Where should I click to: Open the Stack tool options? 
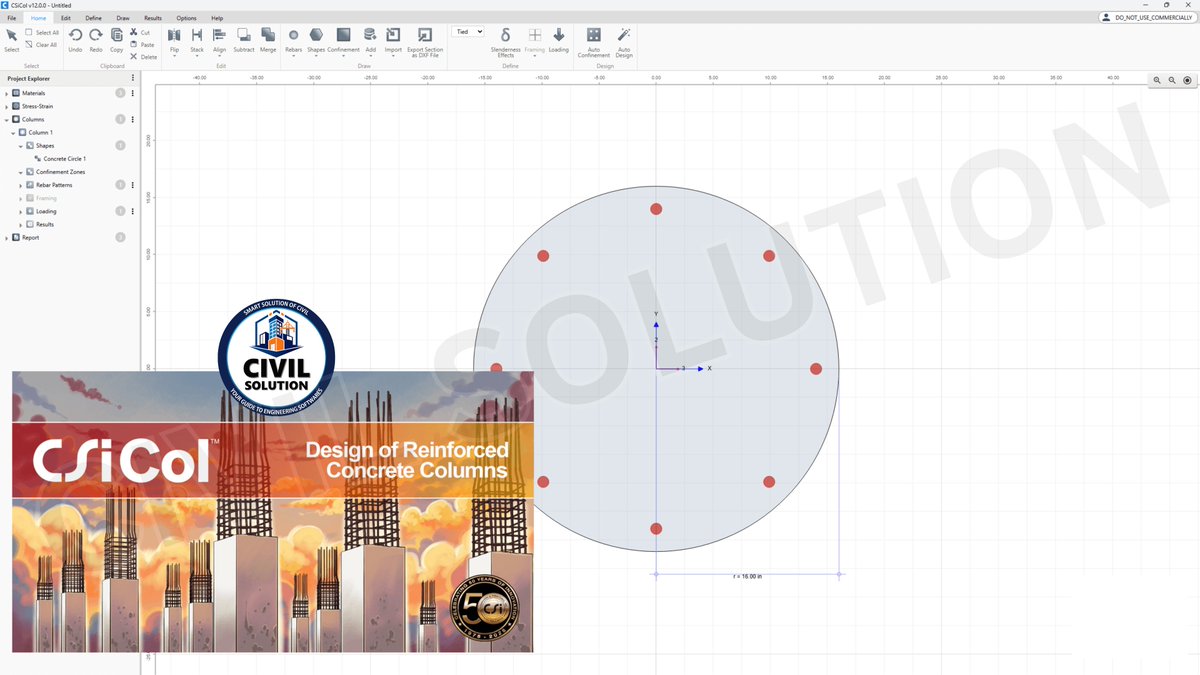[x=197, y=41]
